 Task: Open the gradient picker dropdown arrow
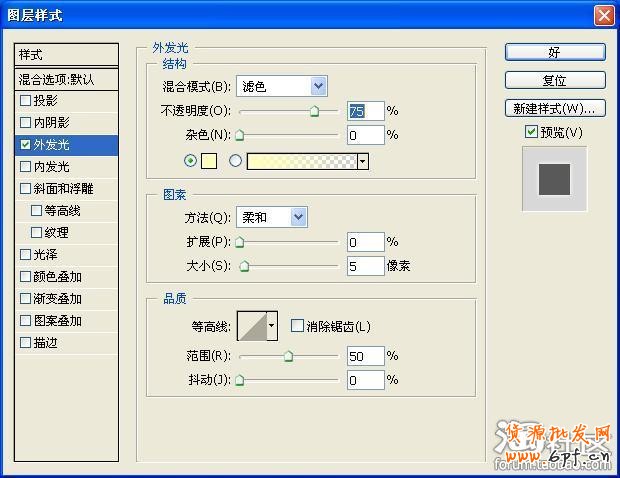(x=362, y=160)
